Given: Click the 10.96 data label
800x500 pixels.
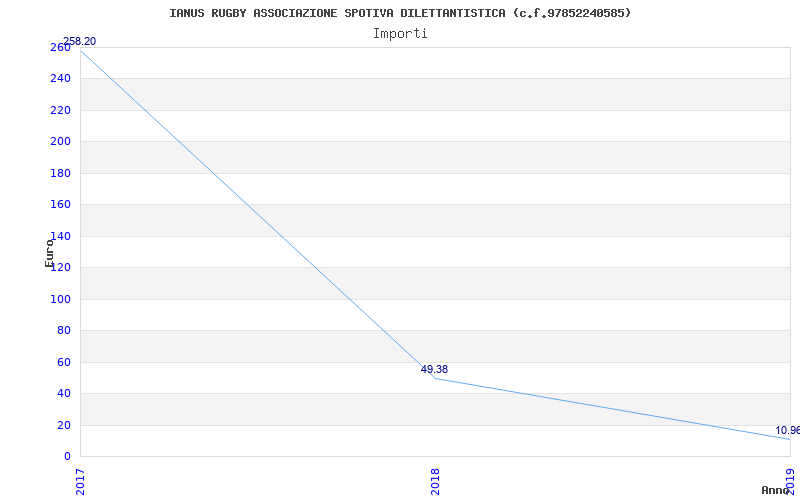Looking at the screenshot, I should click(787, 430).
